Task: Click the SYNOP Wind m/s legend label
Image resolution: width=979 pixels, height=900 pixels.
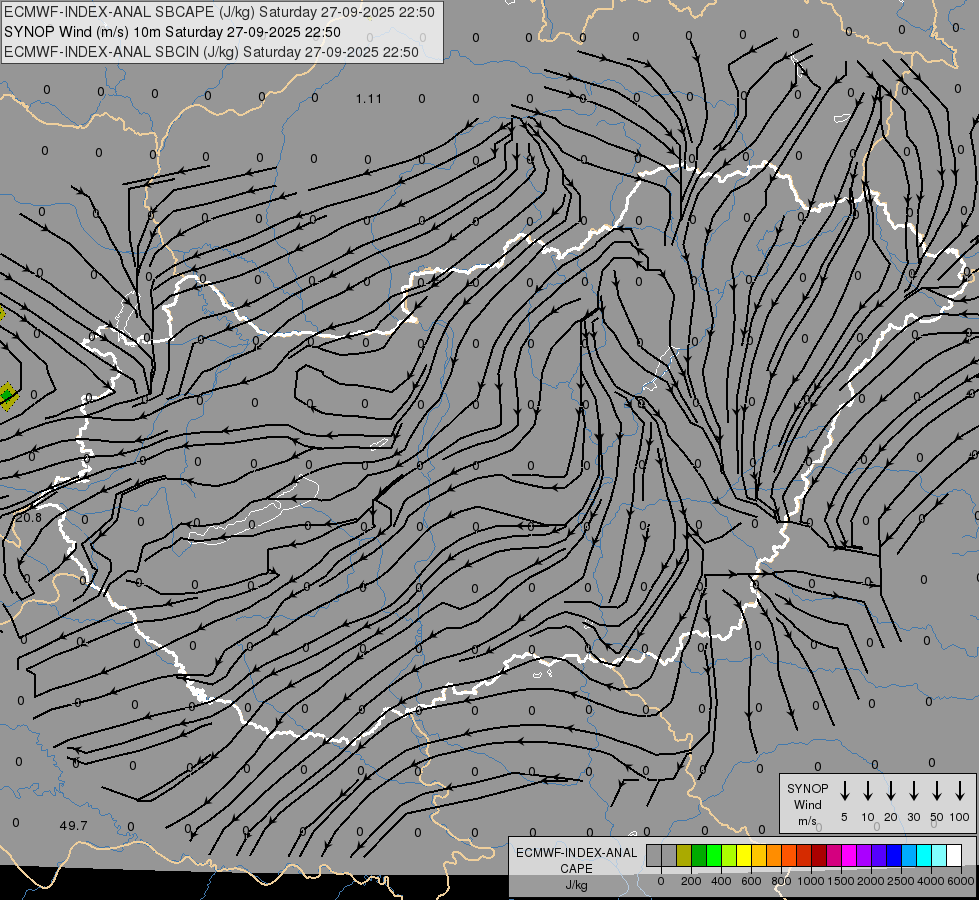Action: (x=807, y=805)
